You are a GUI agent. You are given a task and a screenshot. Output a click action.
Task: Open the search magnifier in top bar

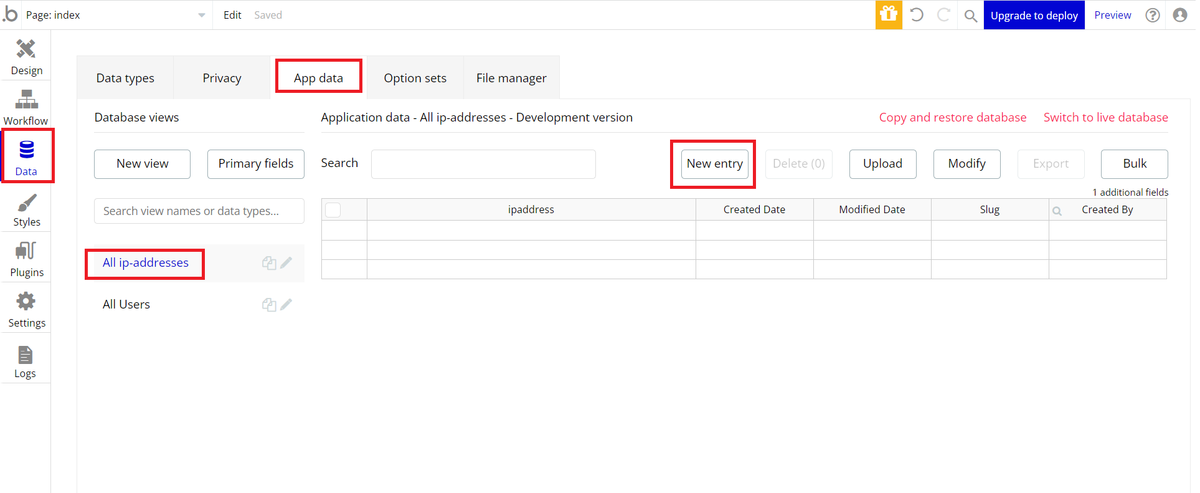point(970,16)
